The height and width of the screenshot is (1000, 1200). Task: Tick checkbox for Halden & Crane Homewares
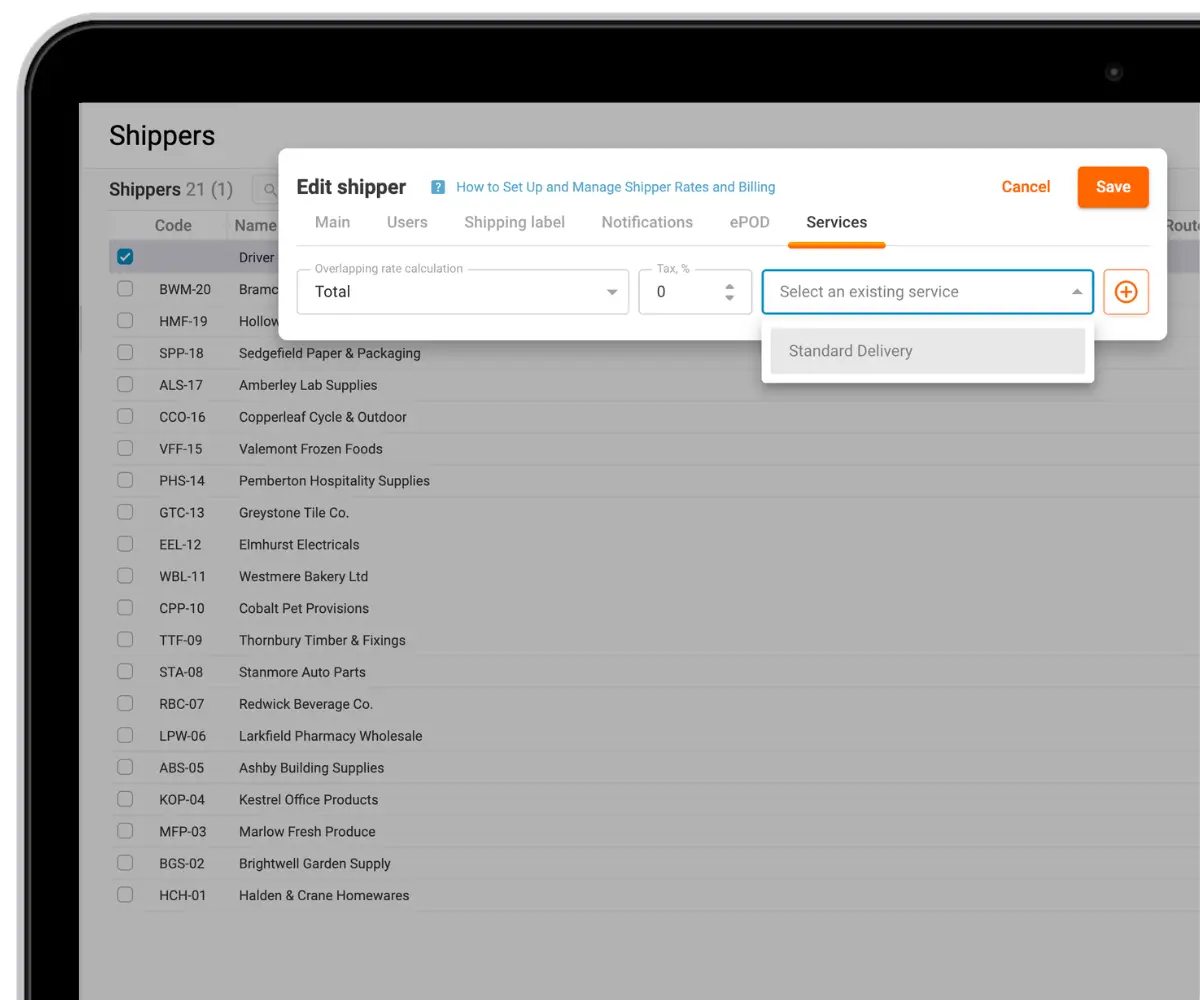125,895
